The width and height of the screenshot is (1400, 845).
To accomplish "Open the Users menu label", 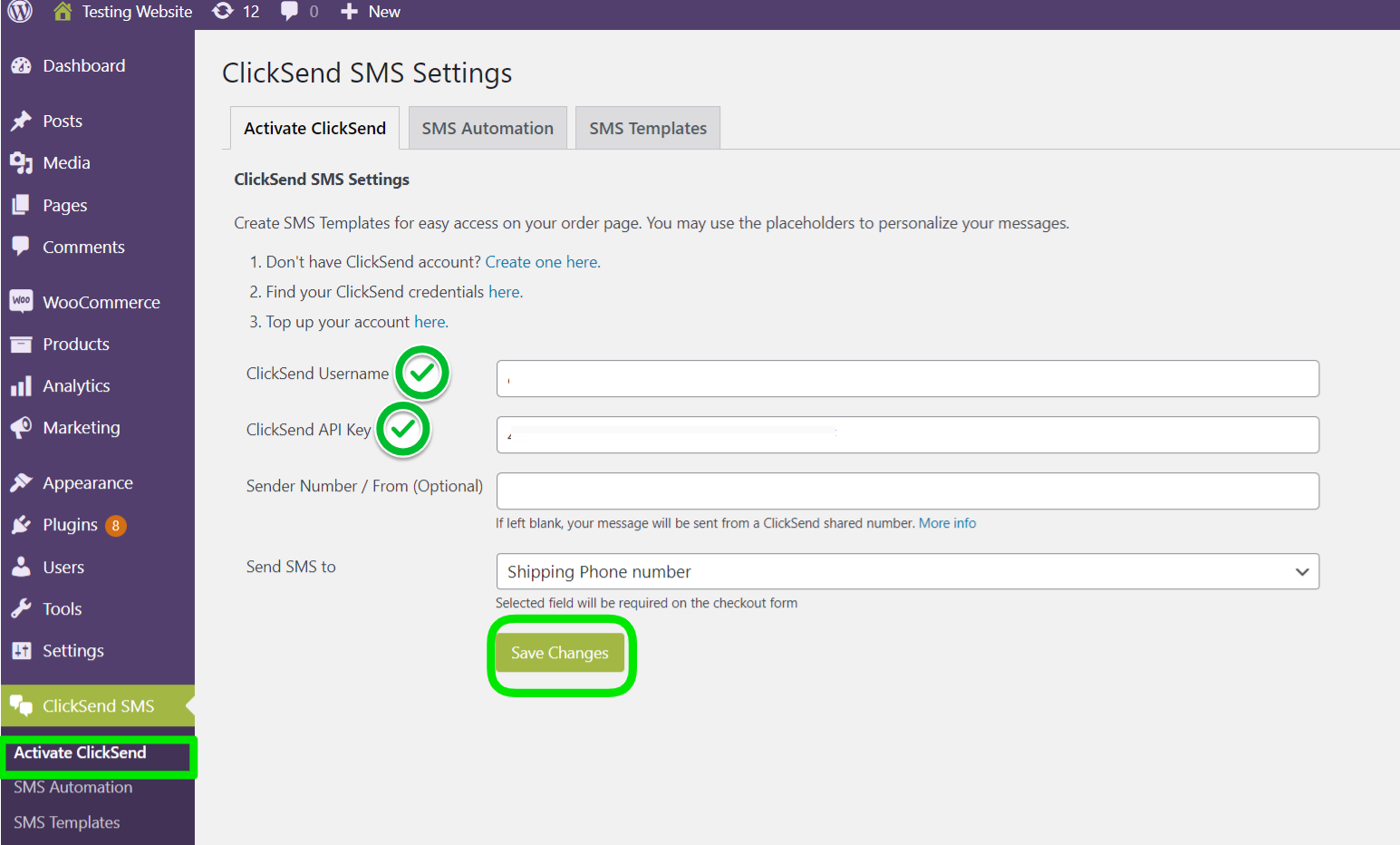I will tap(63, 567).
